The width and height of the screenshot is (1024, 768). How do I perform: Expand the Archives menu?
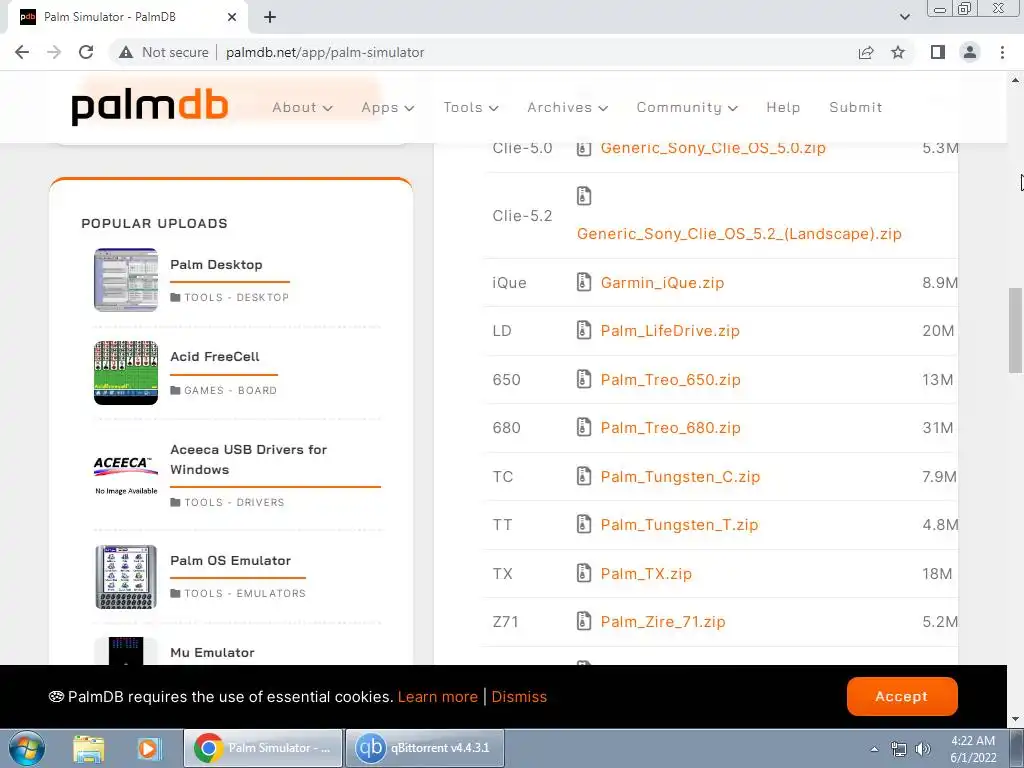(x=568, y=107)
